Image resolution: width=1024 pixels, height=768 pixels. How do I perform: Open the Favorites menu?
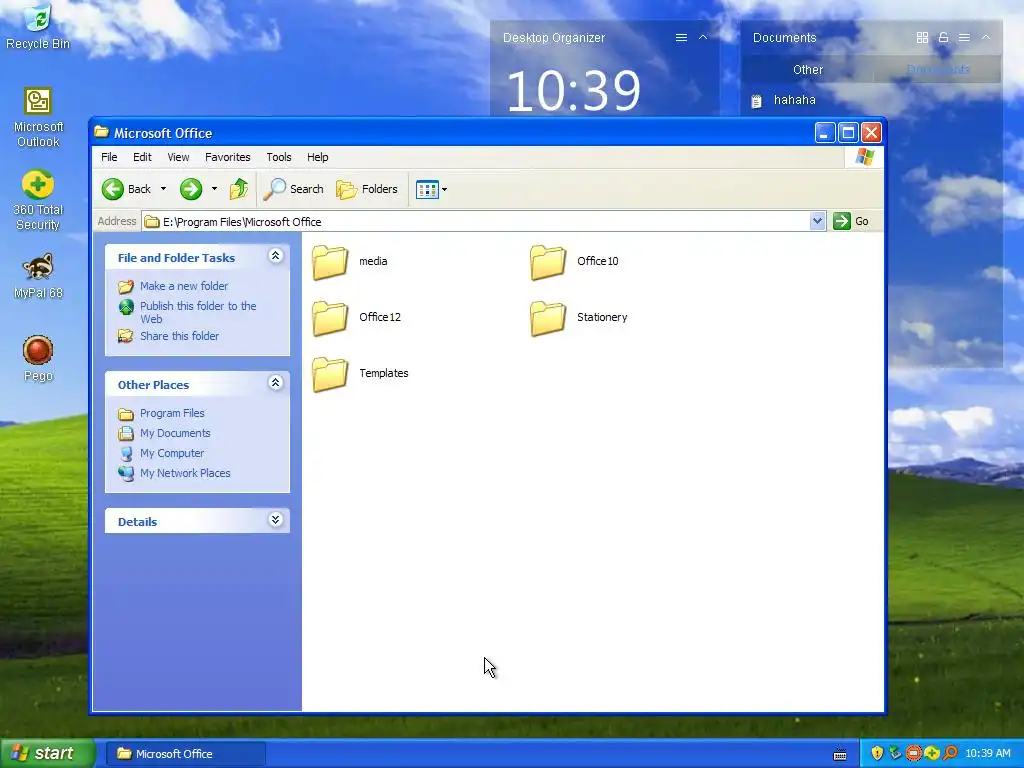point(227,157)
